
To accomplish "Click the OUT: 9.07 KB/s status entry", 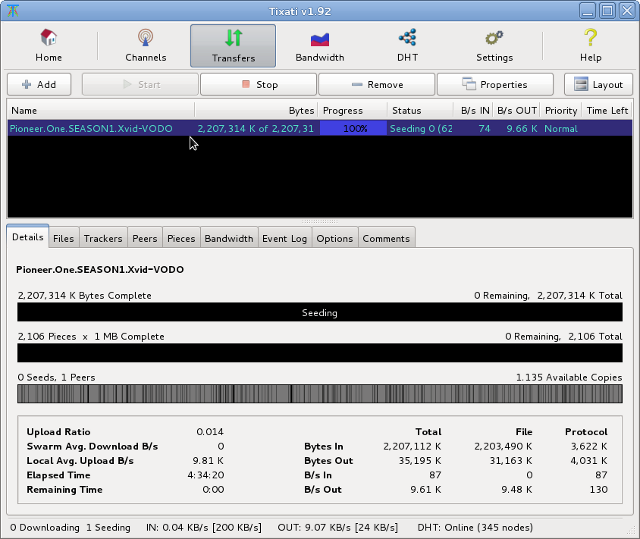I will click(x=338, y=528).
